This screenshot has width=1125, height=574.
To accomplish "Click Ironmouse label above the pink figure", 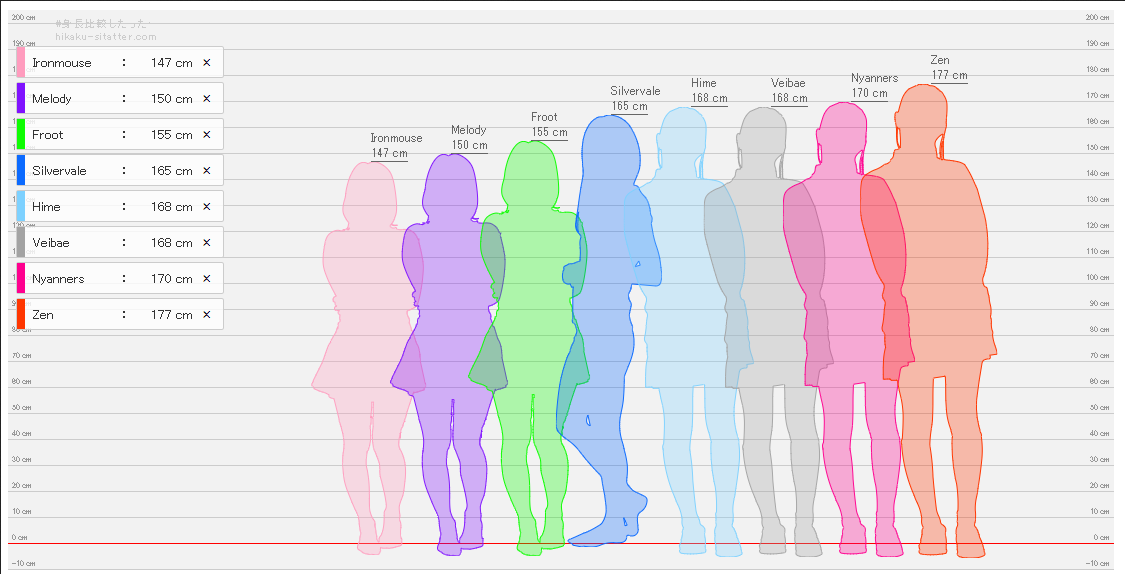I will coord(396,138).
